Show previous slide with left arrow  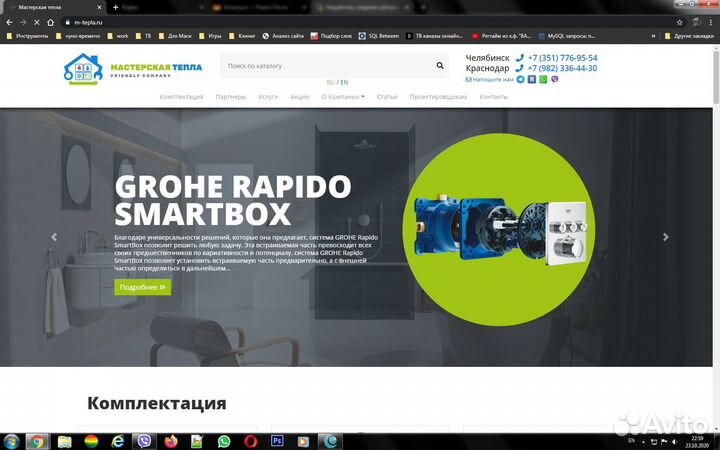coord(54,237)
